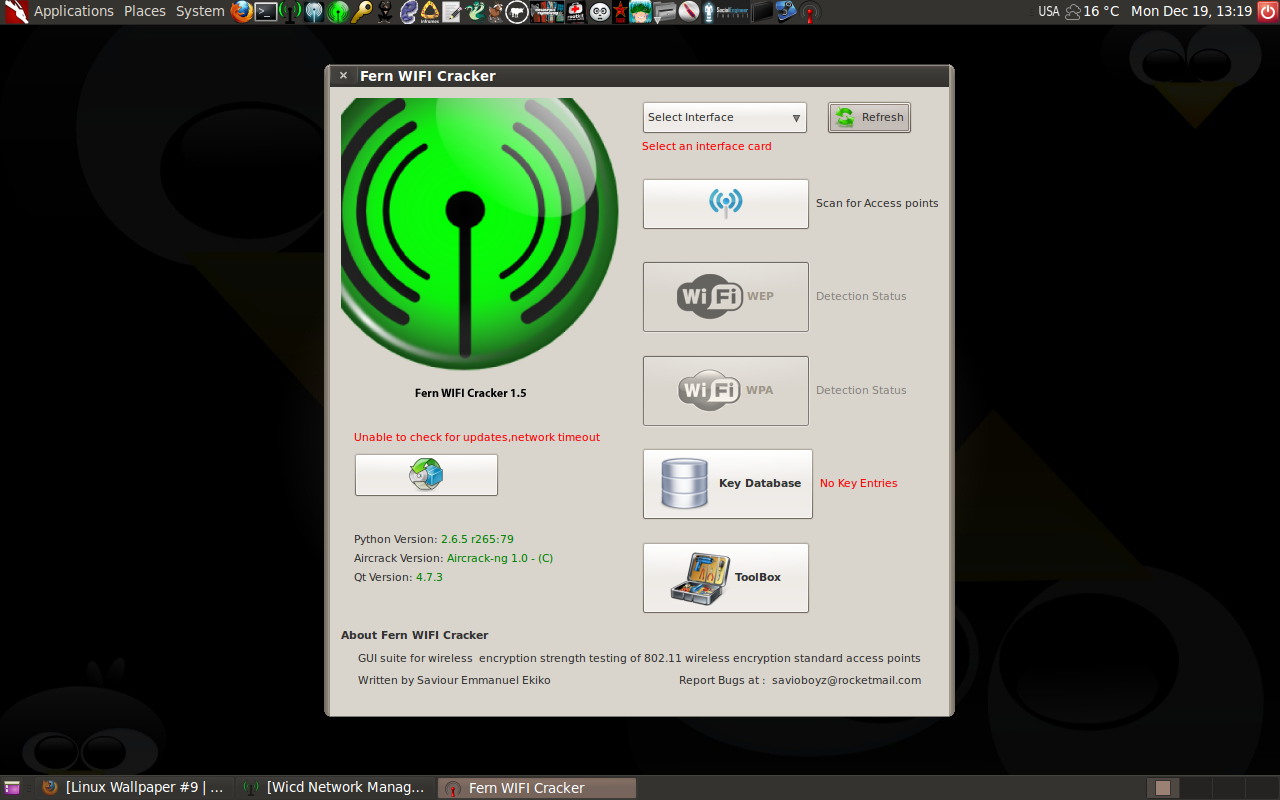Click the red power shutdown button
The height and width of the screenshot is (800, 1280).
point(1267,11)
